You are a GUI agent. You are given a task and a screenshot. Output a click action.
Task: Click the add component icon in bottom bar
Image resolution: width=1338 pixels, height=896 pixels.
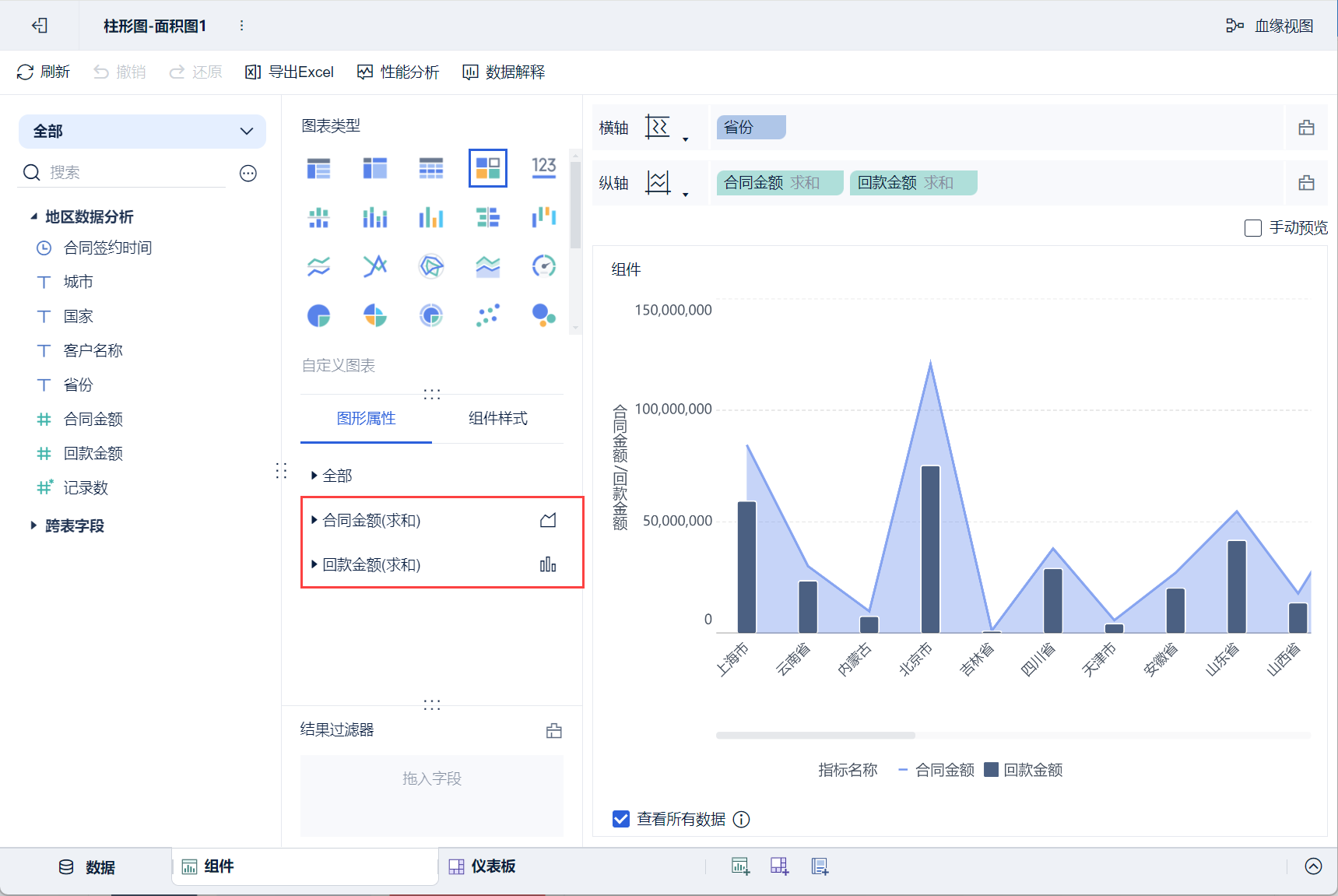[740, 866]
